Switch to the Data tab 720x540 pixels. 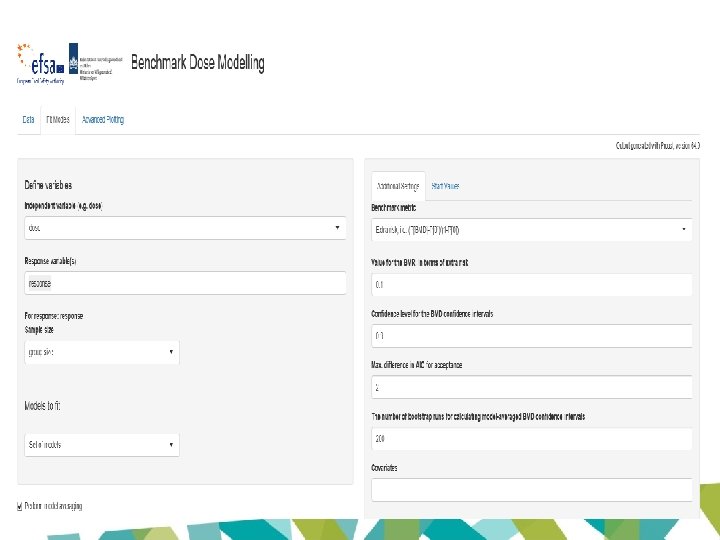(28, 120)
